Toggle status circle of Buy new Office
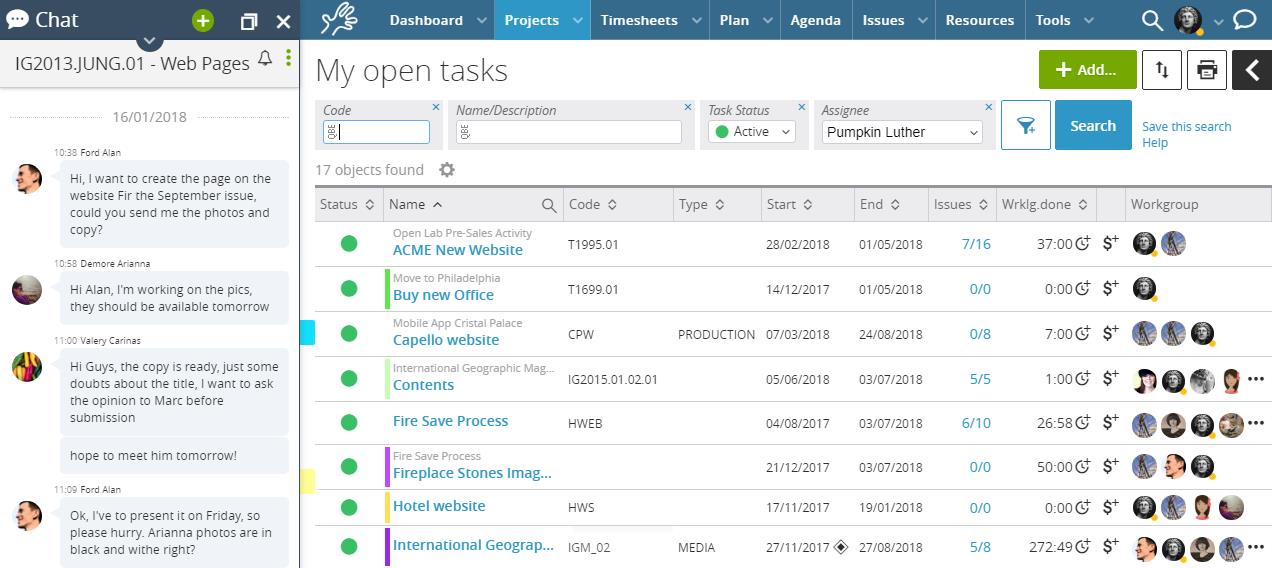Image resolution: width=1272 pixels, height=568 pixels. coord(349,289)
